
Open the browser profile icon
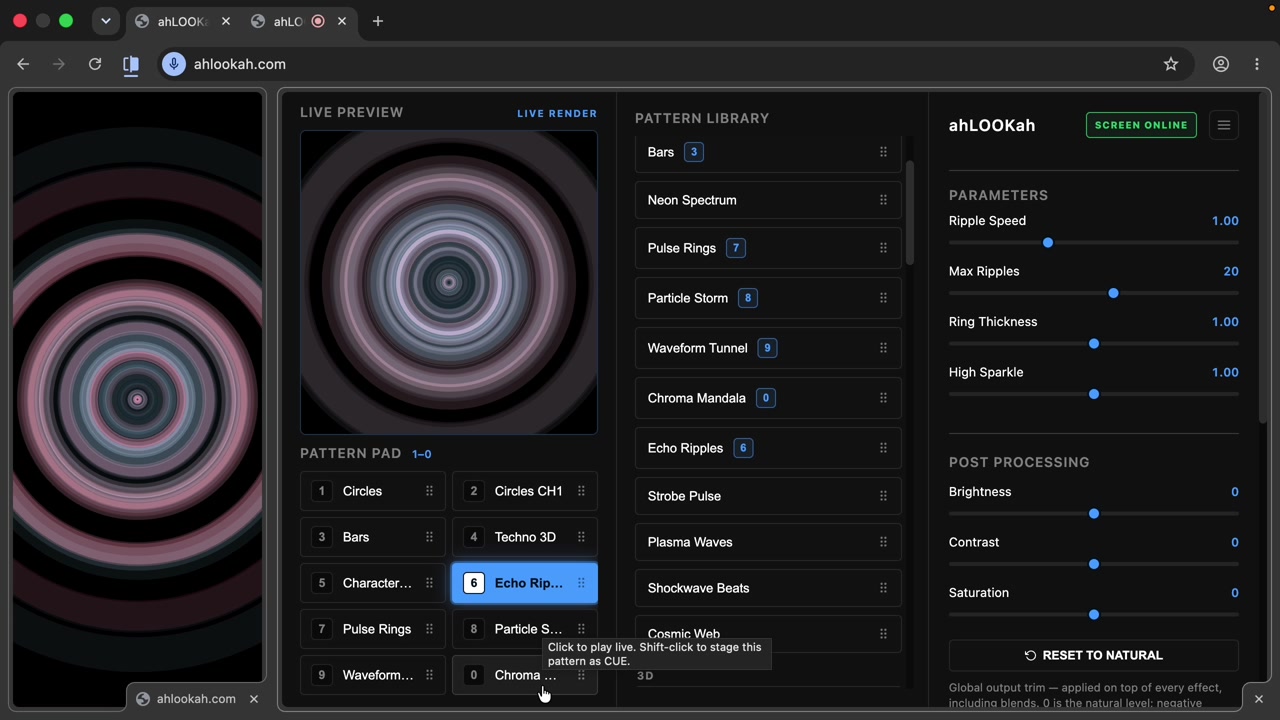[1221, 64]
